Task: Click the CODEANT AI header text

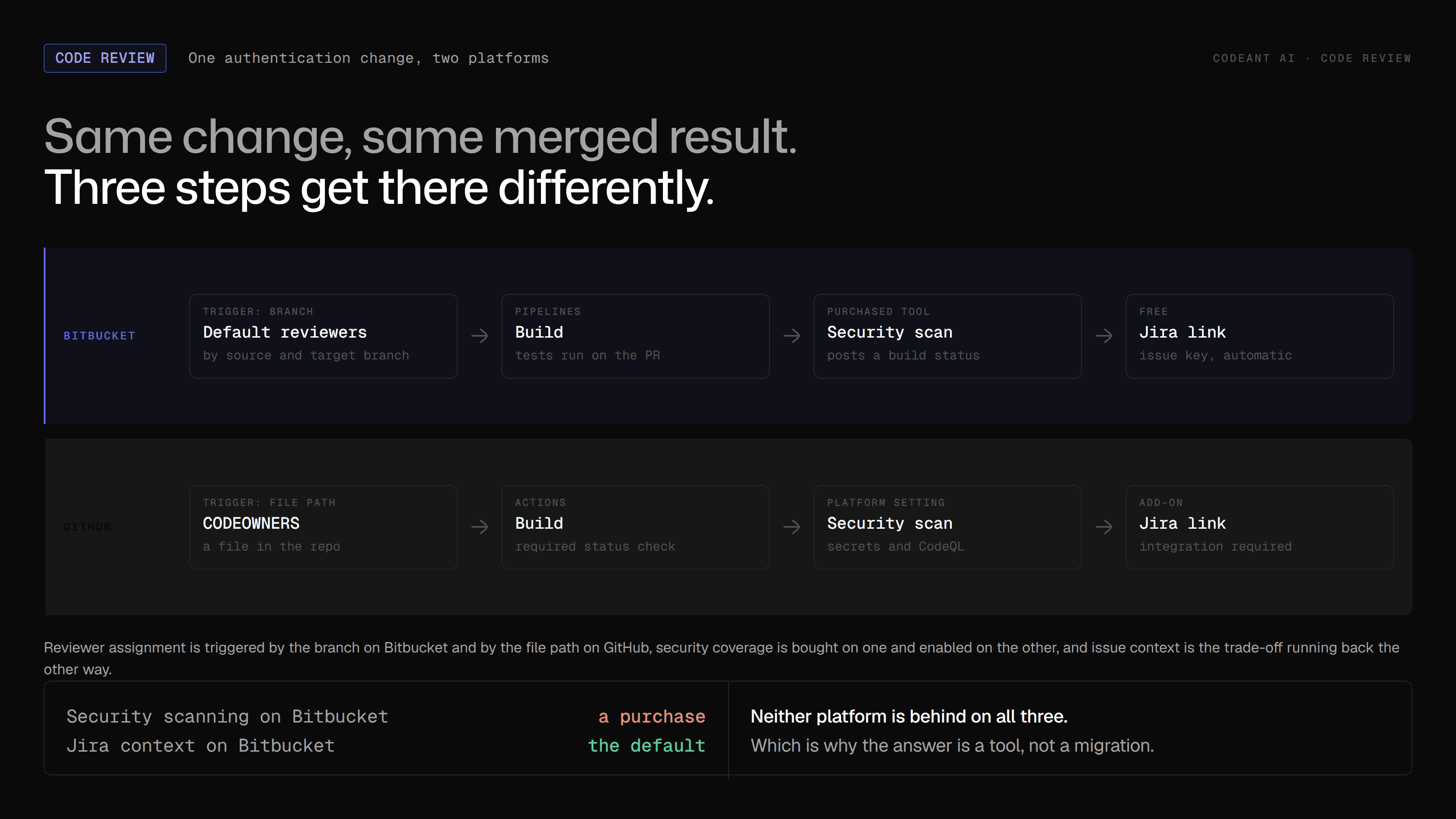Action: (x=1254, y=58)
